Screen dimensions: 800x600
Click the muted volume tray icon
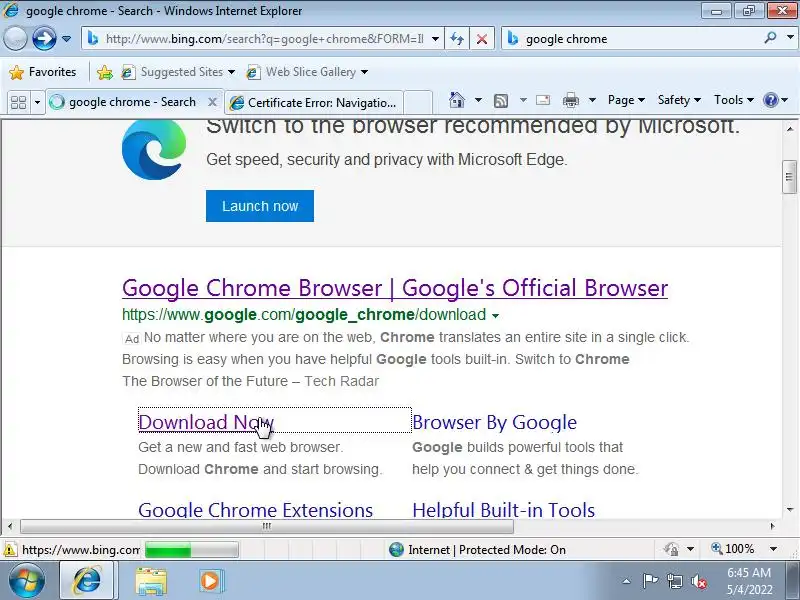698,581
